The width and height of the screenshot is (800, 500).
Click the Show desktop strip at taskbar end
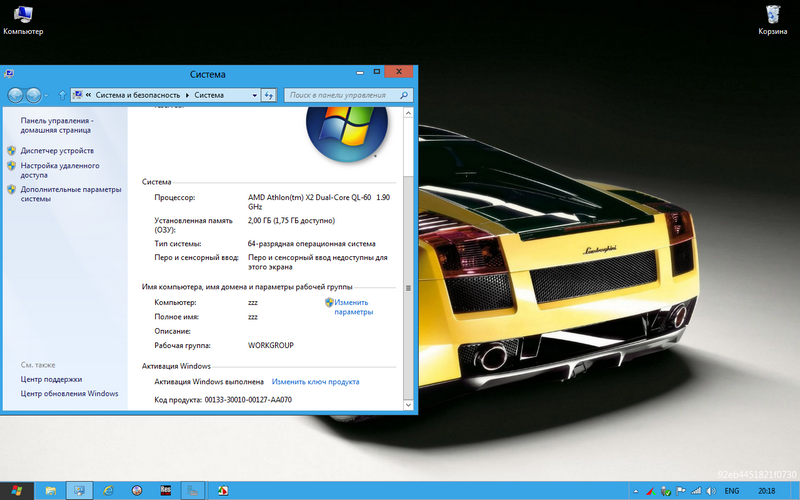pyautogui.click(x=794, y=491)
